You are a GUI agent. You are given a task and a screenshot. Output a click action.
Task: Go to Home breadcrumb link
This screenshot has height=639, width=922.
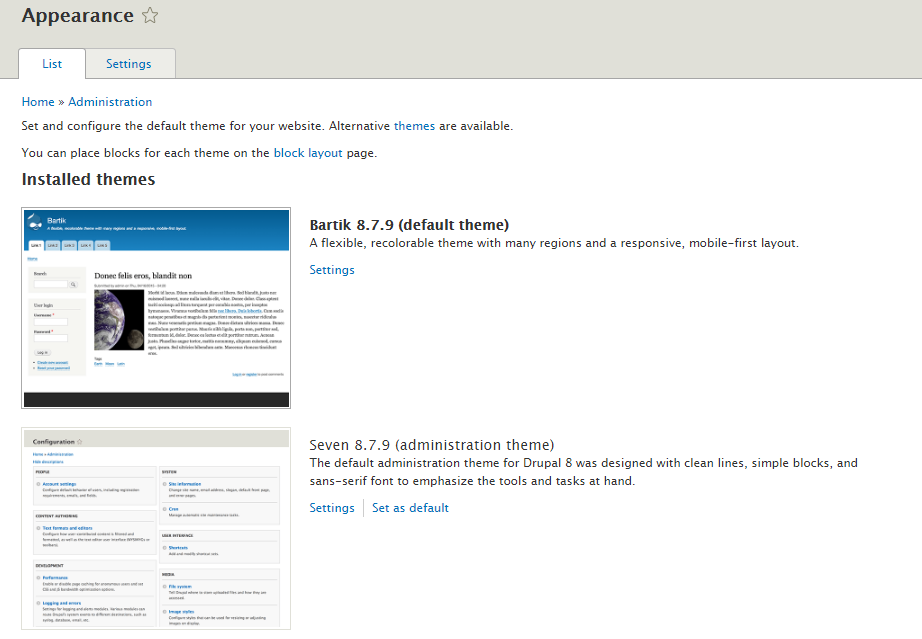pyautogui.click(x=38, y=102)
